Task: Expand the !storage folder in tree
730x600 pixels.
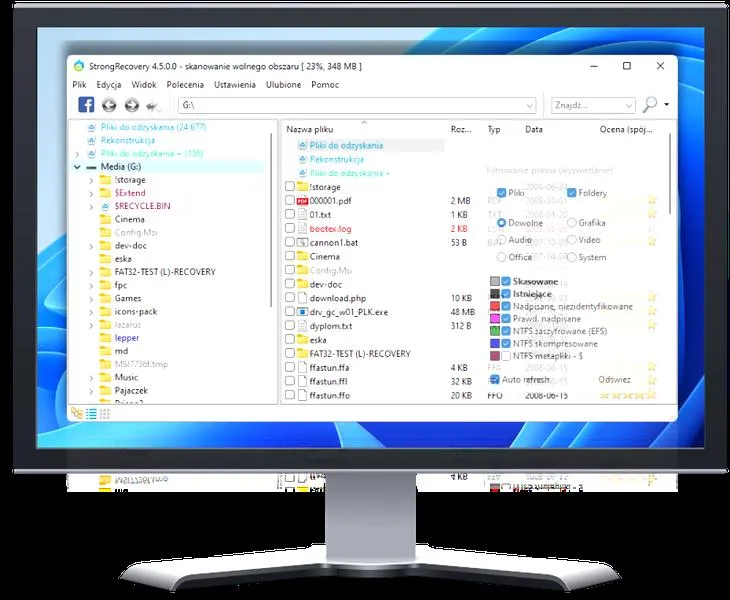Action: (x=91, y=180)
